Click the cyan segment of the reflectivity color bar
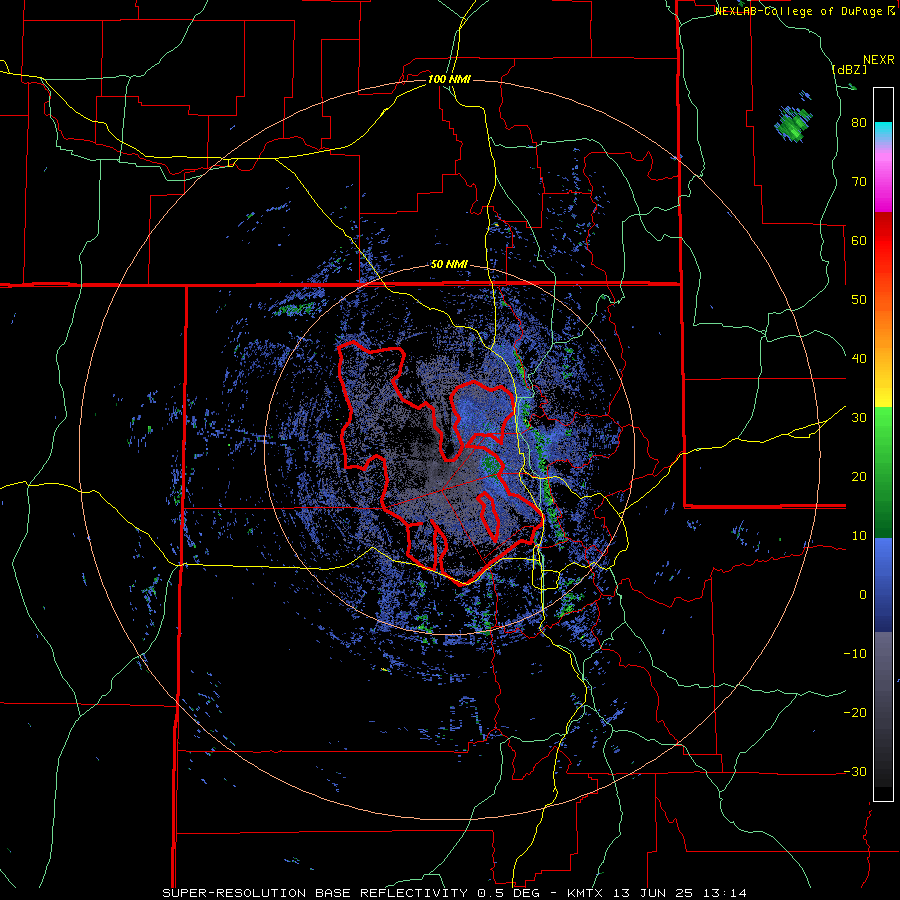The width and height of the screenshot is (900, 900). (883, 132)
